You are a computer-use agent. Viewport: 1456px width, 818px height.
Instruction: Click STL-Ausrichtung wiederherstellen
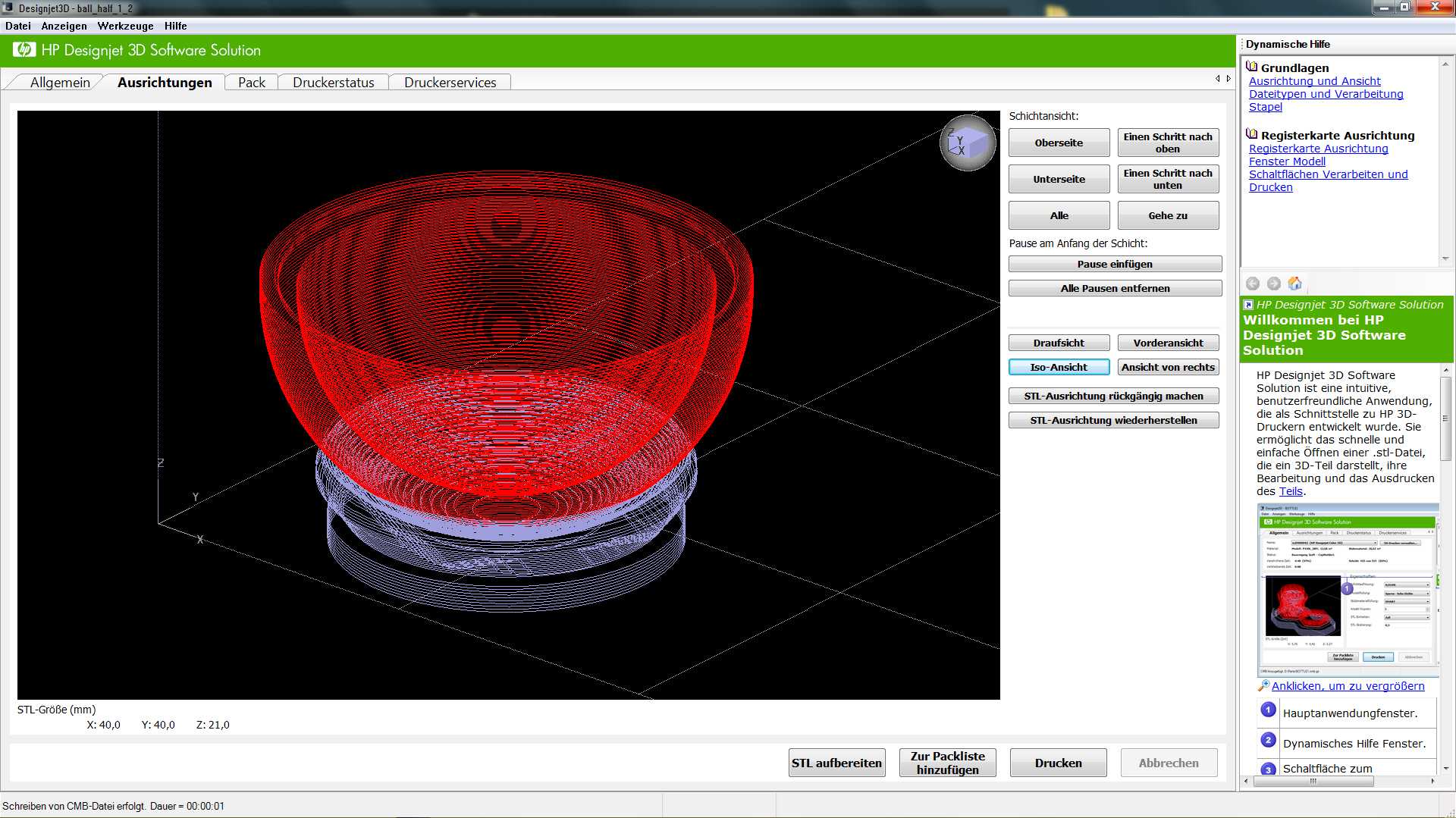pos(1113,420)
